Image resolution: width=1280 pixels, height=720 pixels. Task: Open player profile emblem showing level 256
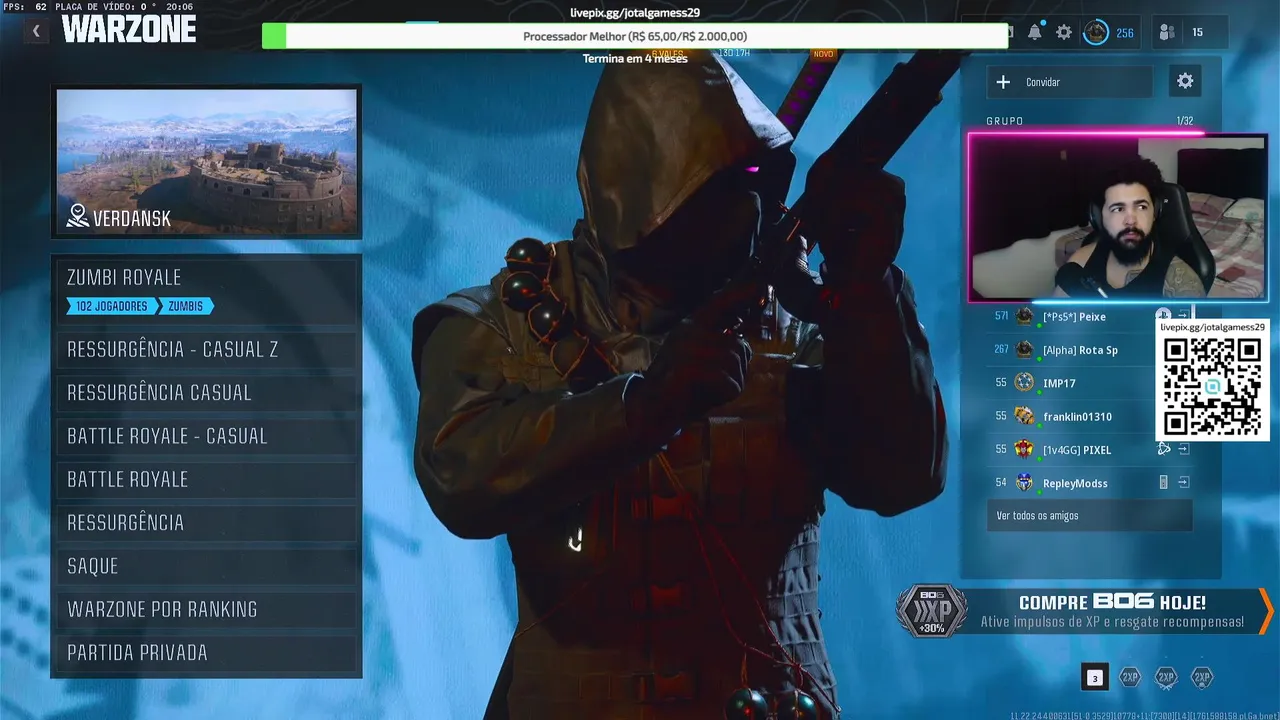click(1096, 32)
